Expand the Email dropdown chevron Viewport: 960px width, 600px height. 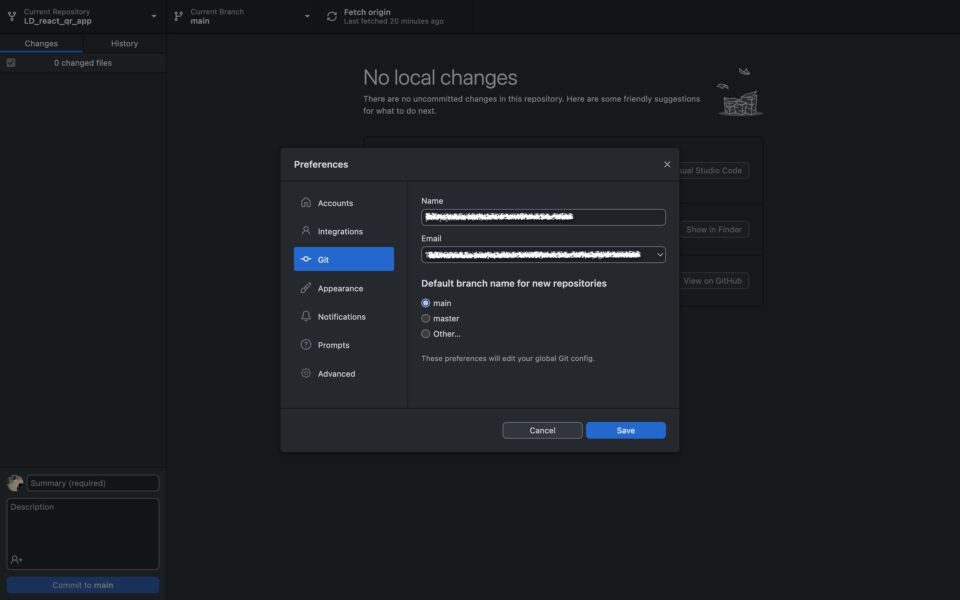659,254
